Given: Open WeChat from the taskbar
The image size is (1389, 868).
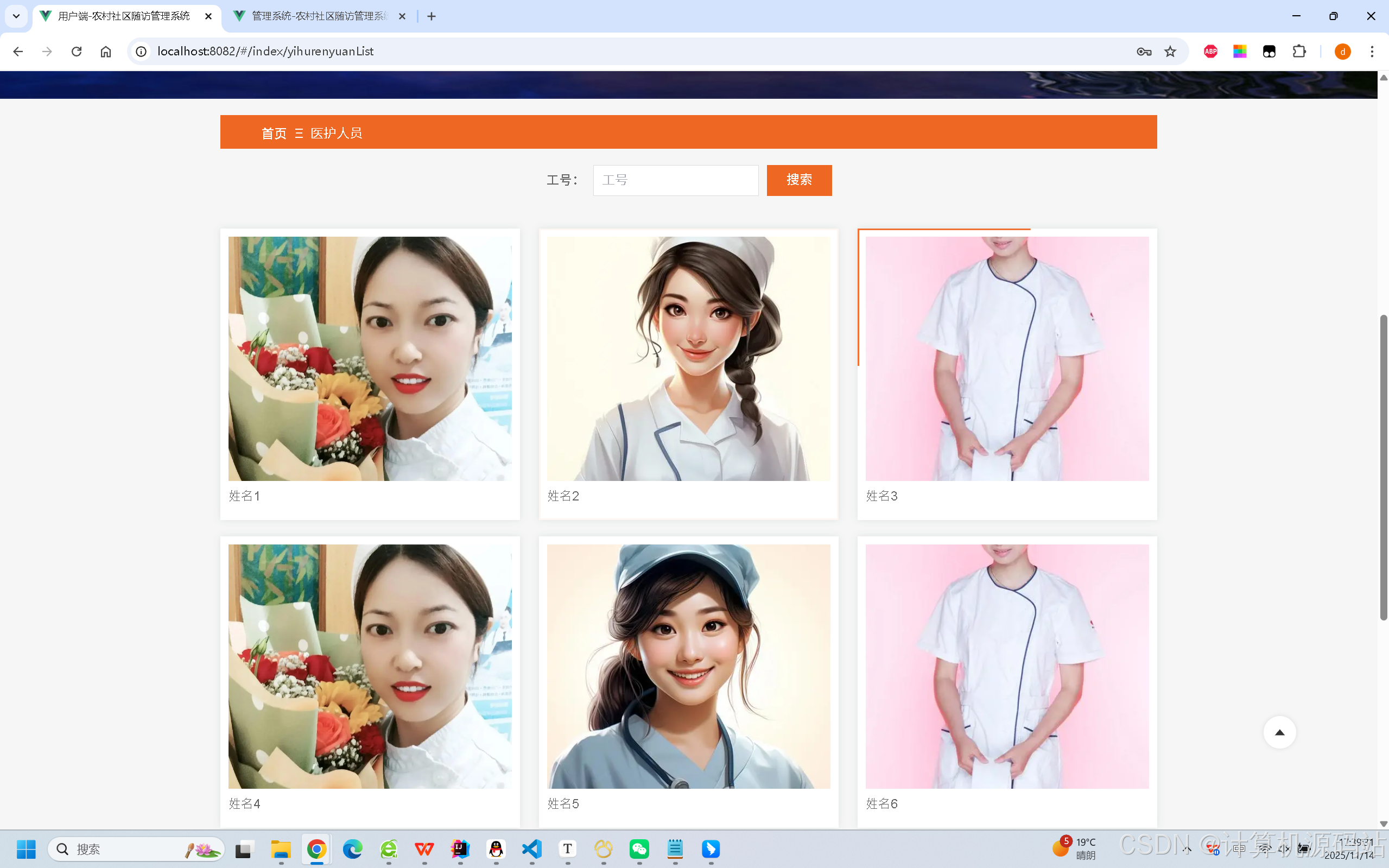Looking at the screenshot, I should [639, 849].
